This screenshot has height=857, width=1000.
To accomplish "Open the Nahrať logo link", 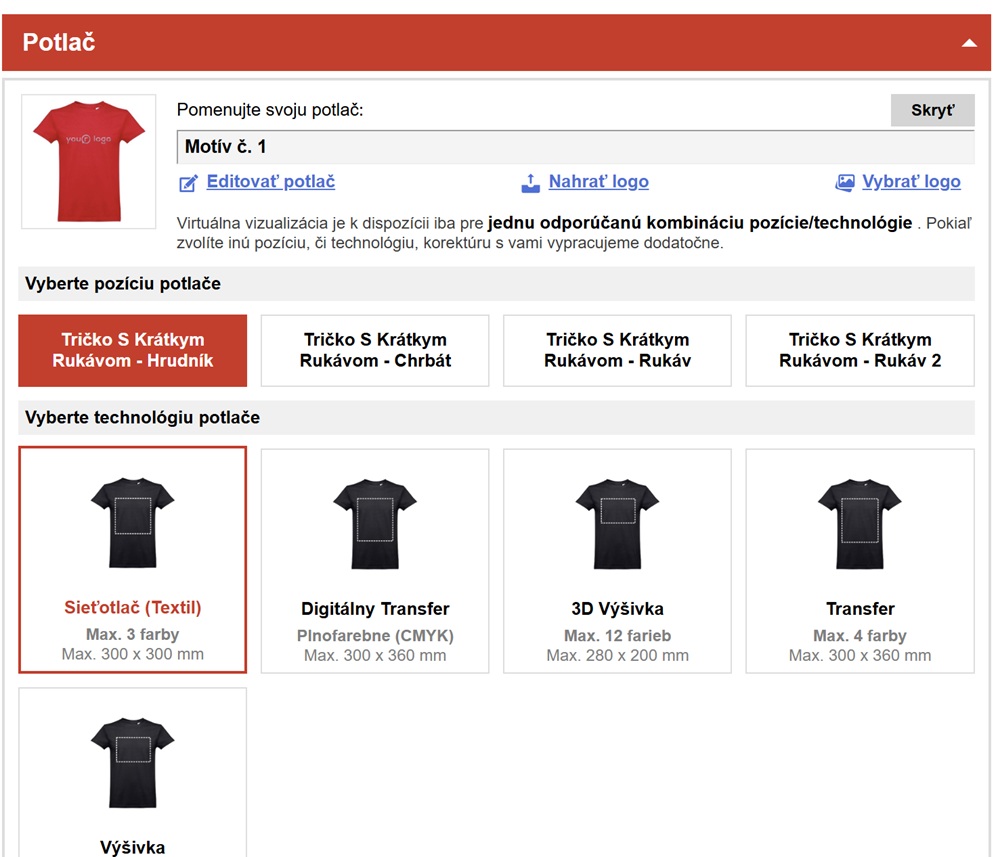I will pyautogui.click(x=598, y=182).
